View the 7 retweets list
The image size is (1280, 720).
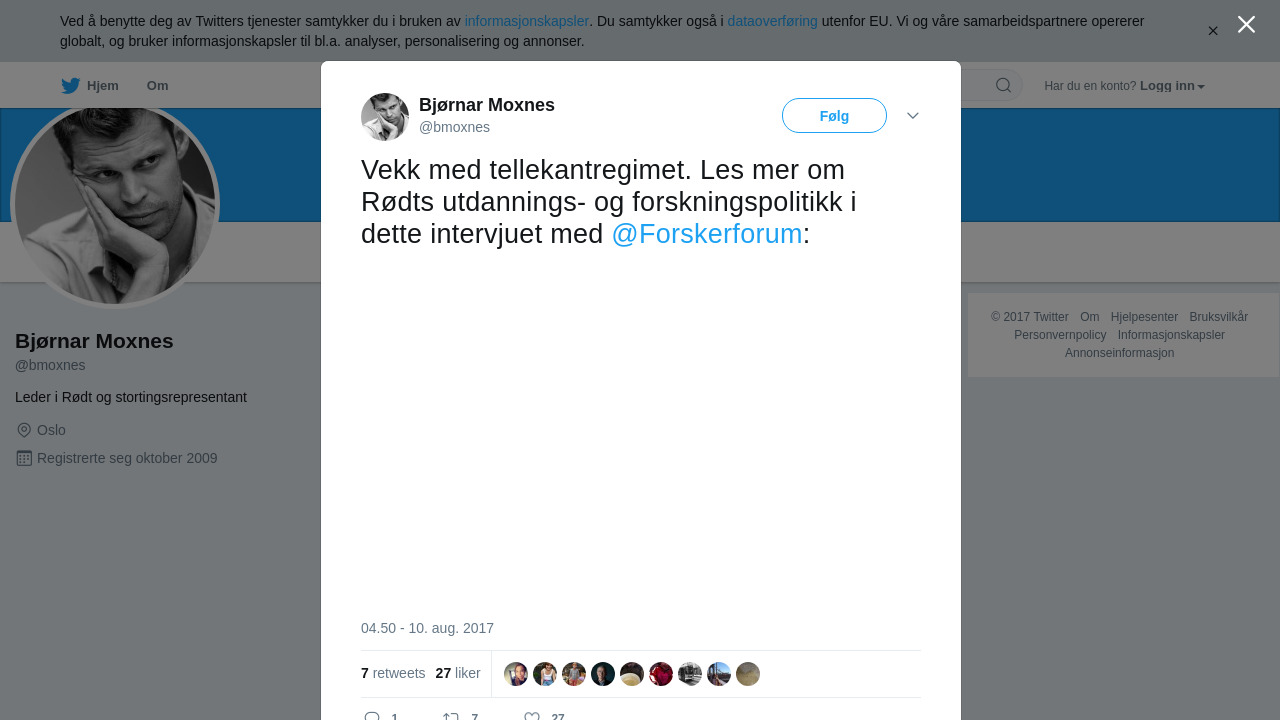(393, 674)
